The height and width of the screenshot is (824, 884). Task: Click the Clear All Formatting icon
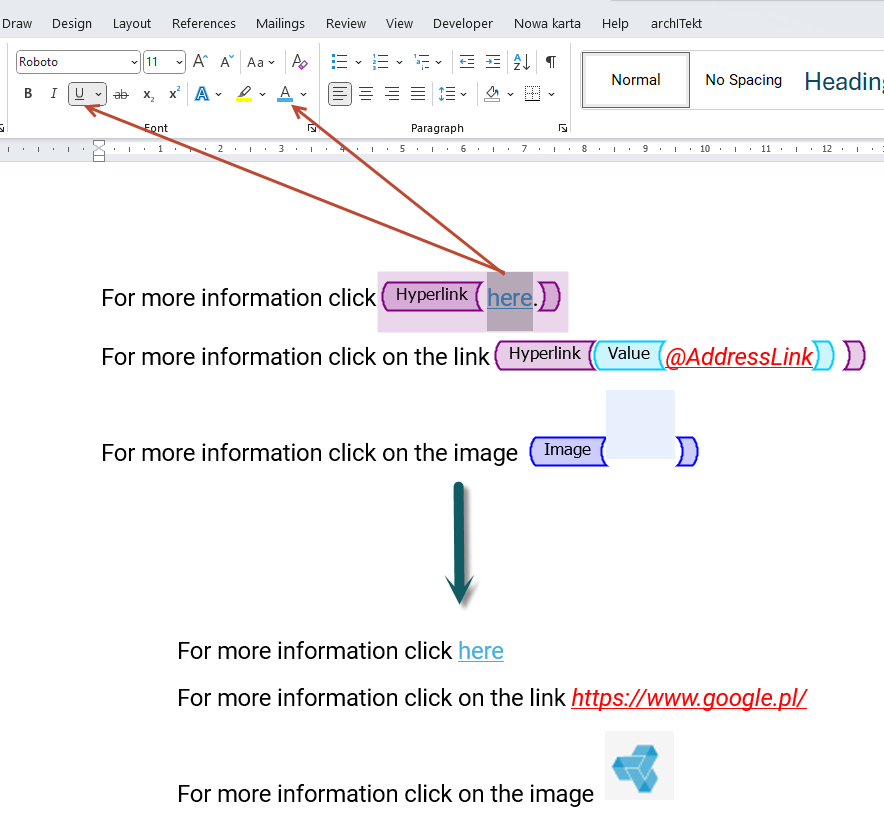point(299,61)
